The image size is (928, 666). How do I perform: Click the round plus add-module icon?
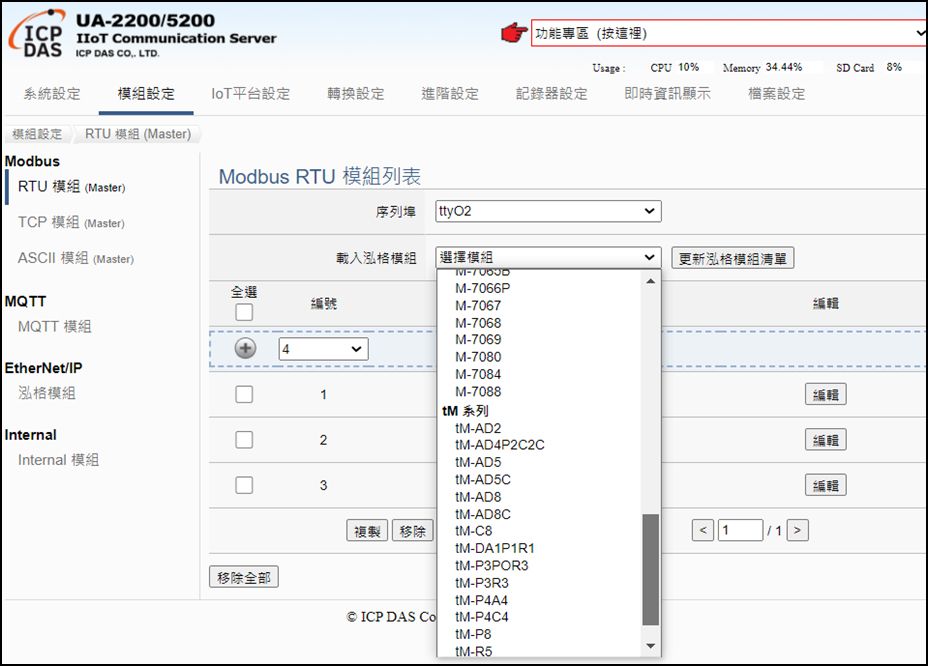(x=246, y=348)
